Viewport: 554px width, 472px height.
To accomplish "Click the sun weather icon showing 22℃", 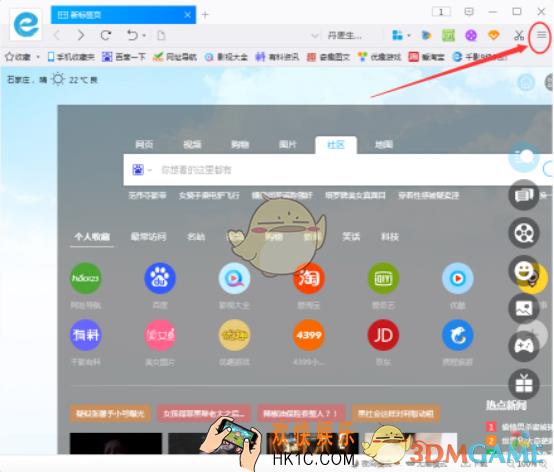I will (x=58, y=79).
